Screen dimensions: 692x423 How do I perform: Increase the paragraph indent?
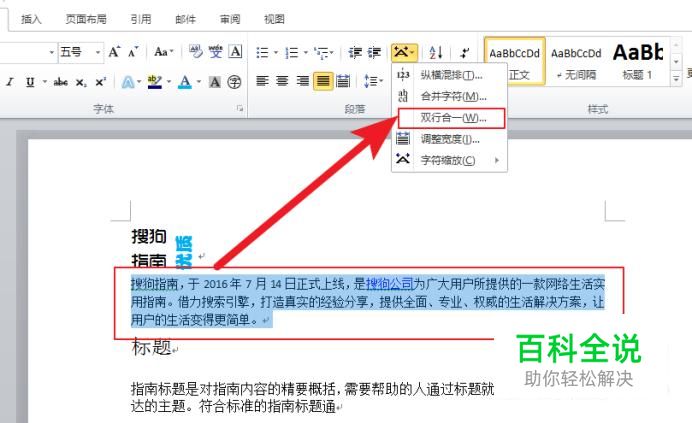(375, 53)
